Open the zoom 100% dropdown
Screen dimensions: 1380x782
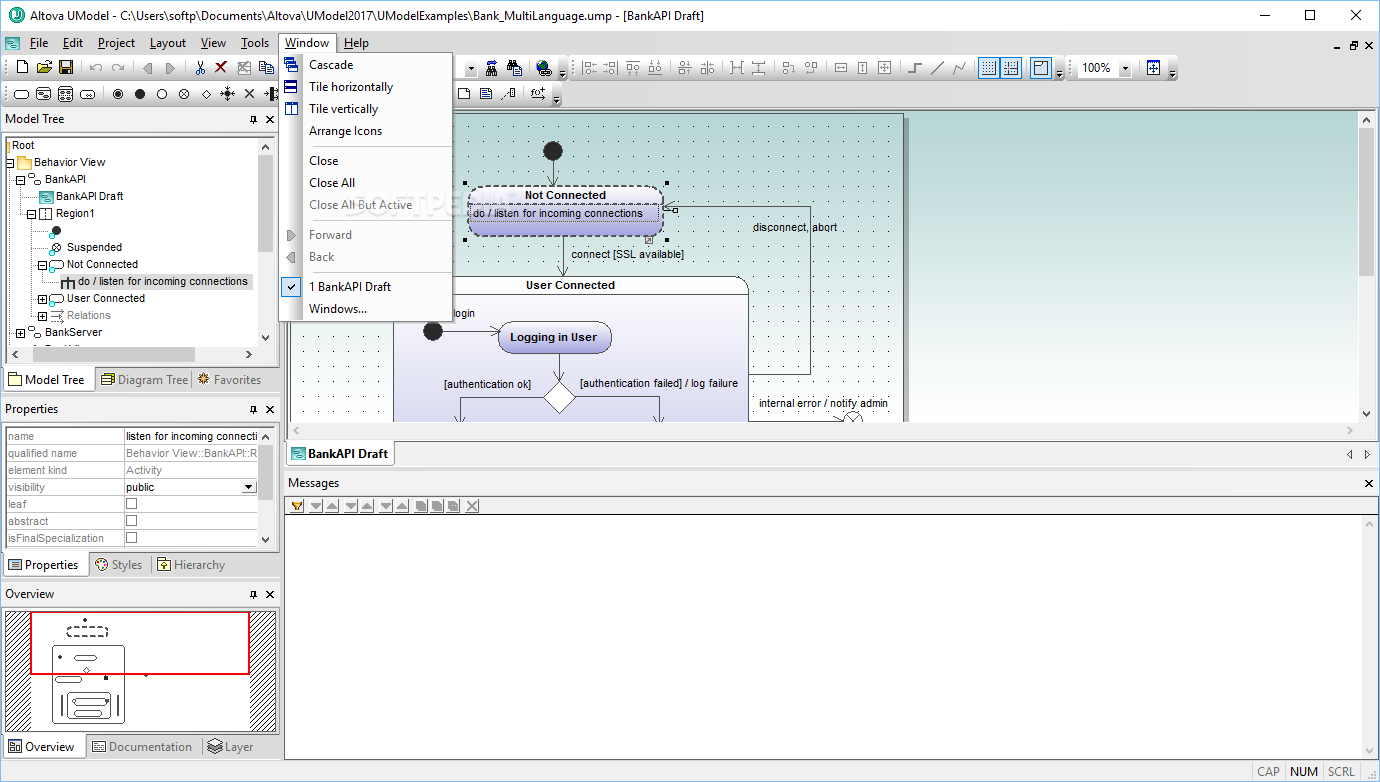pos(1124,68)
